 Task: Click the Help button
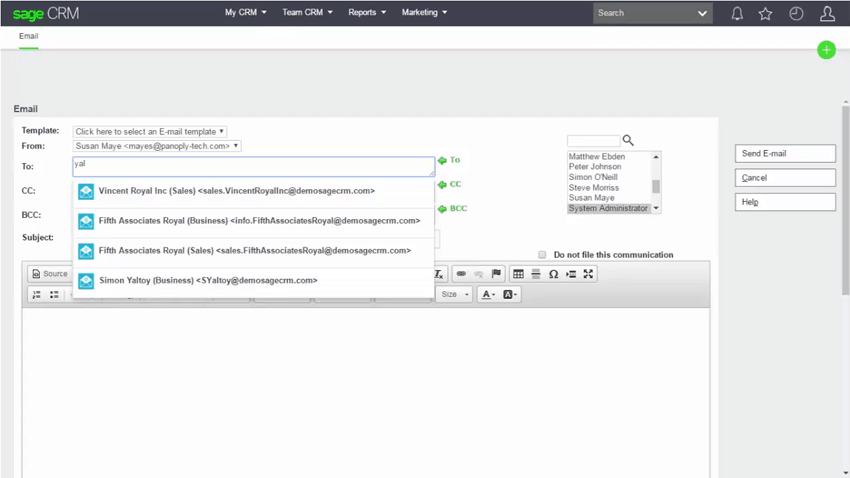785,202
